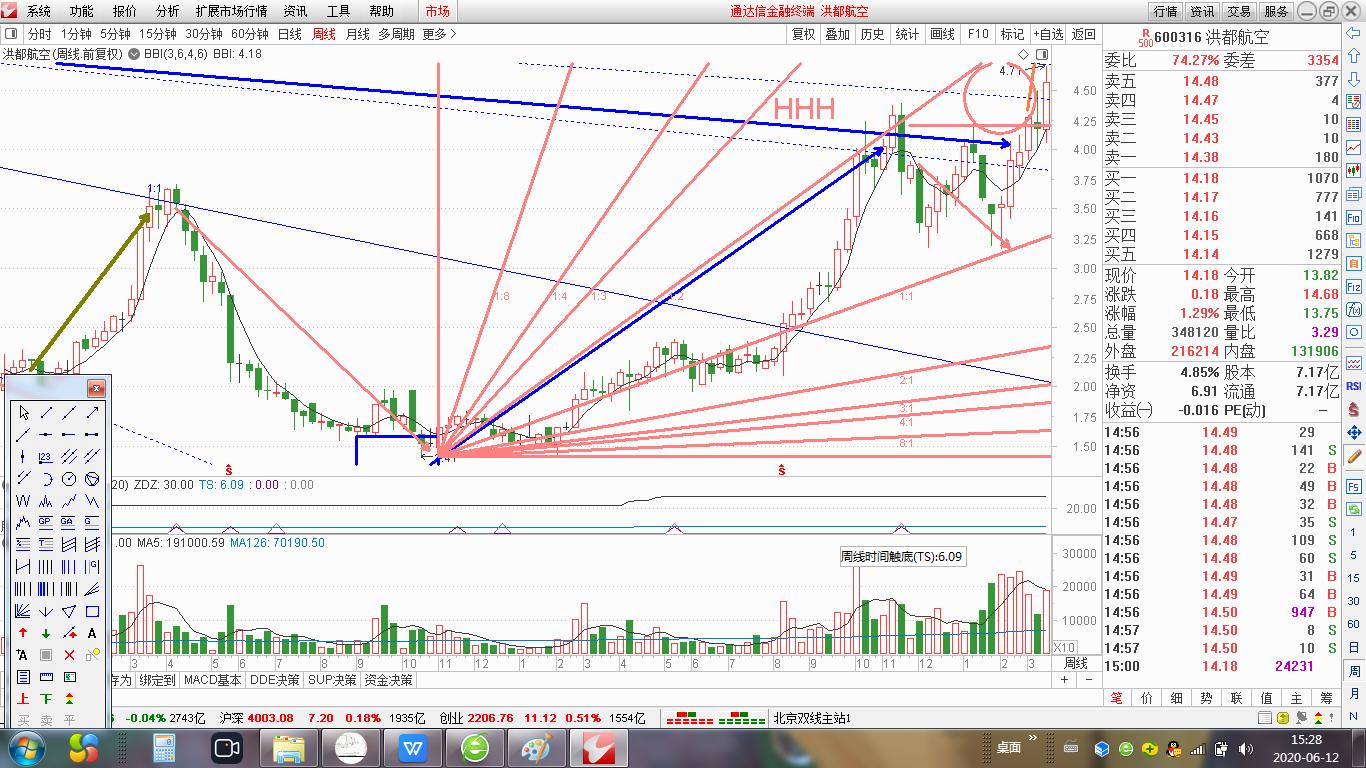Click the red 上 marker tool

(23, 699)
